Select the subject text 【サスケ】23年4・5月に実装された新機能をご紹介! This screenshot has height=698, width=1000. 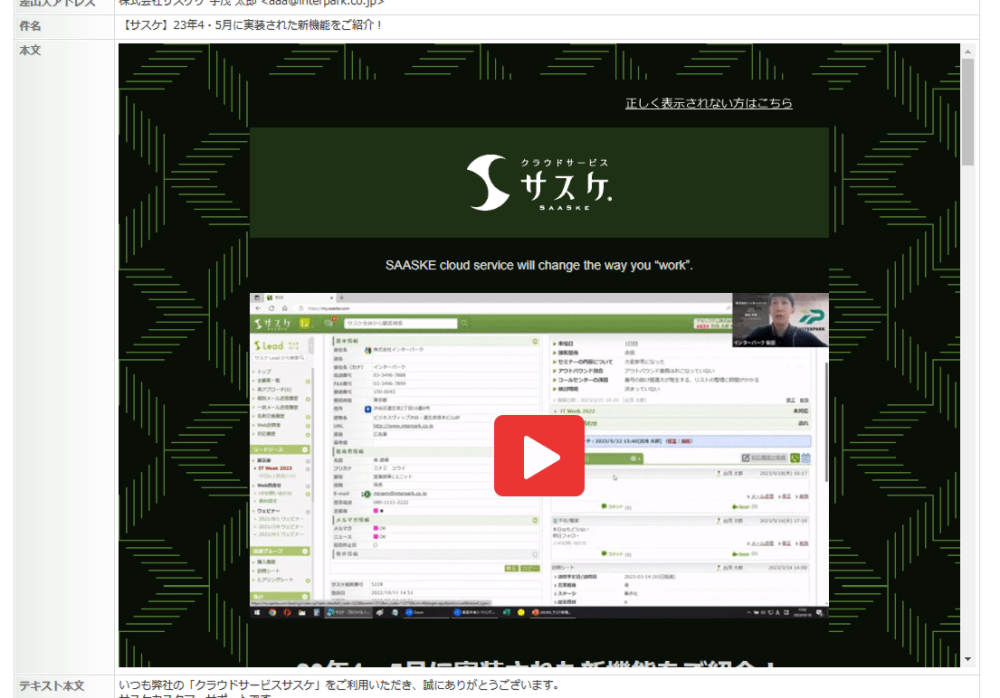(x=252, y=26)
